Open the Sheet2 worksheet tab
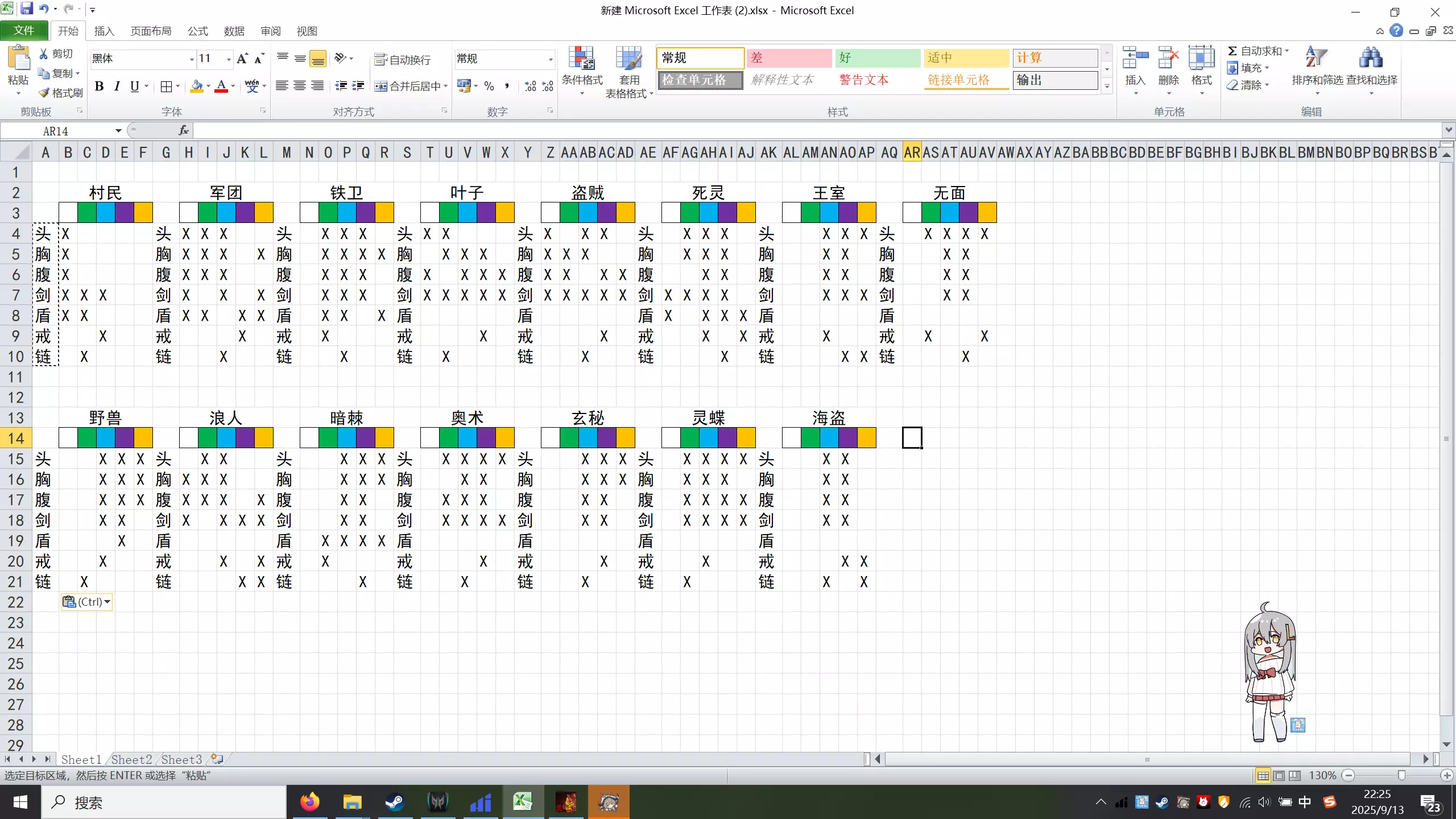This screenshot has width=1456, height=819. [131, 759]
